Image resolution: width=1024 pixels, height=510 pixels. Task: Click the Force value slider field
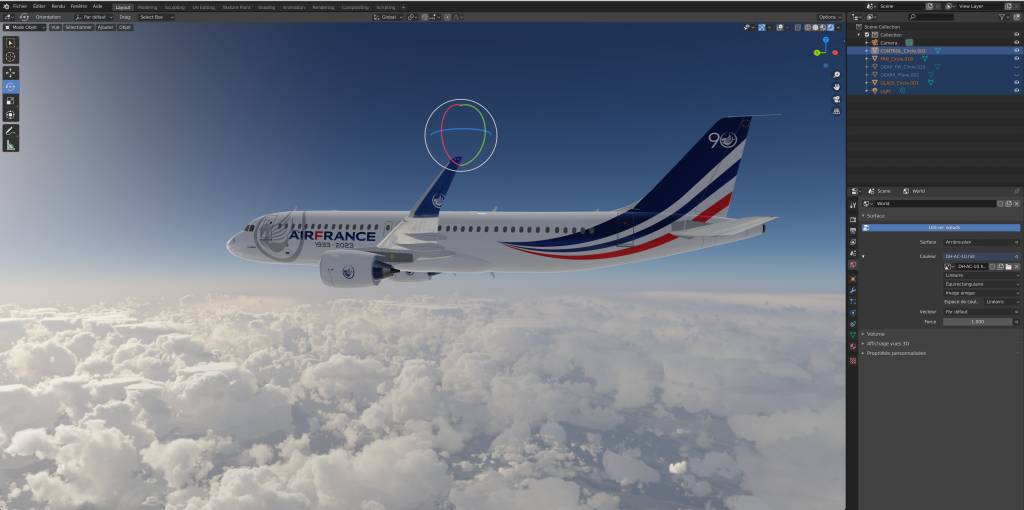click(978, 322)
